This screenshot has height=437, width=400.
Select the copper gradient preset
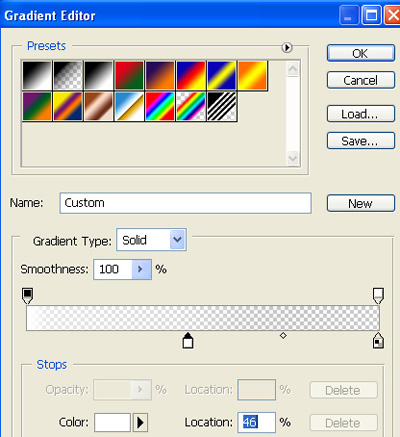[x=99, y=106]
